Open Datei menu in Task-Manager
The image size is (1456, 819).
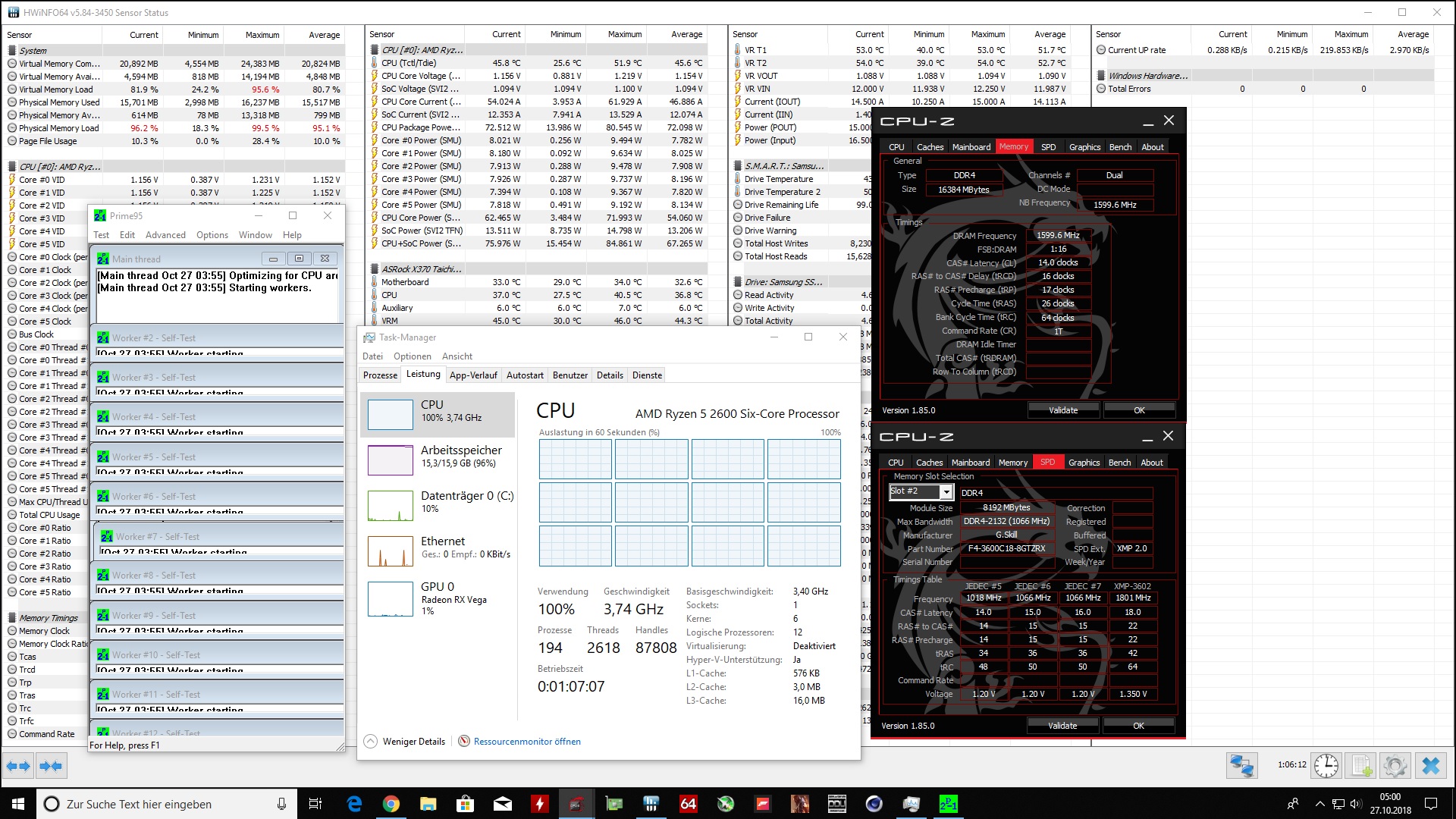pyautogui.click(x=372, y=356)
